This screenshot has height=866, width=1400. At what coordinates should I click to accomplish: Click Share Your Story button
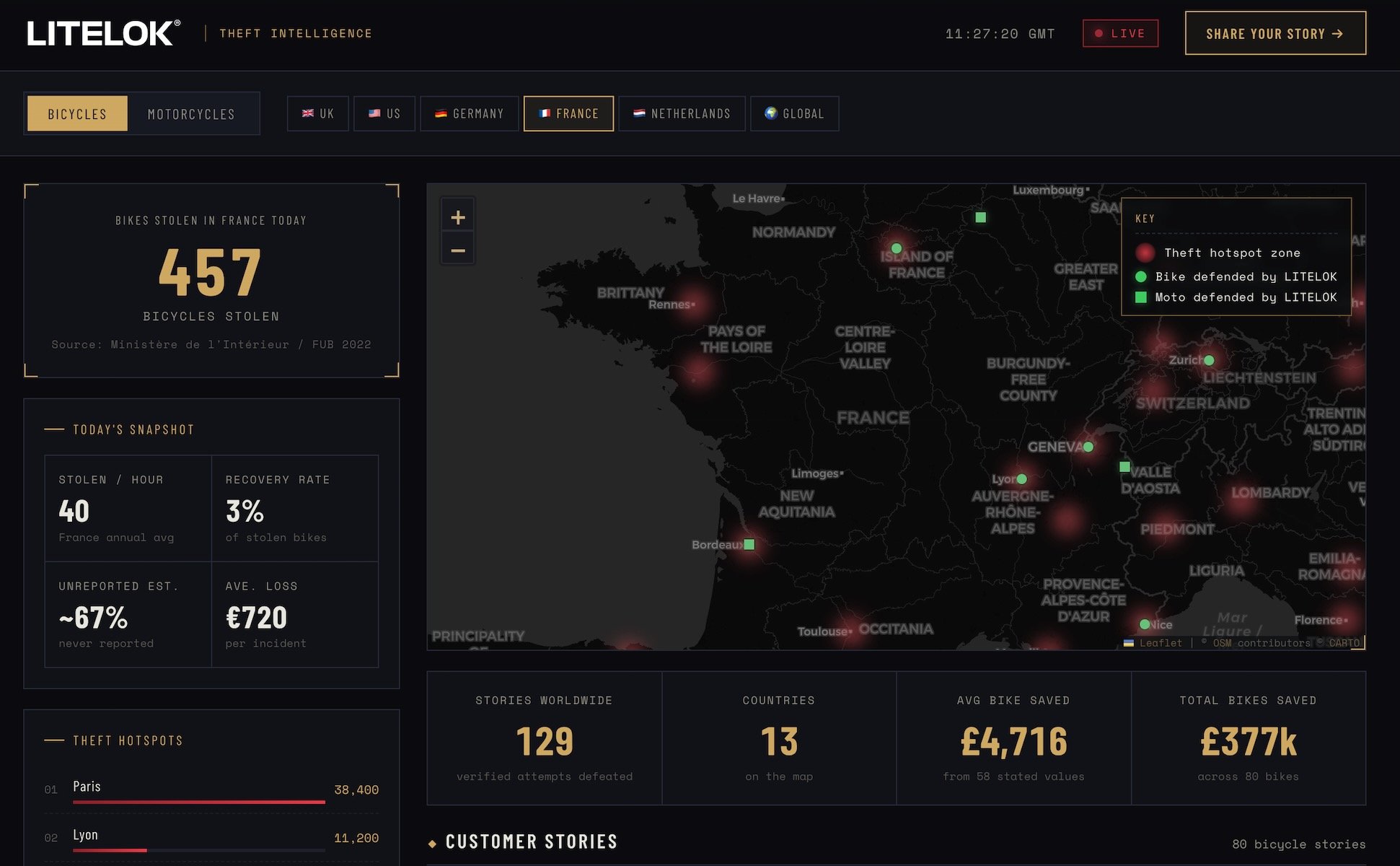click(x=1275, y=33)
